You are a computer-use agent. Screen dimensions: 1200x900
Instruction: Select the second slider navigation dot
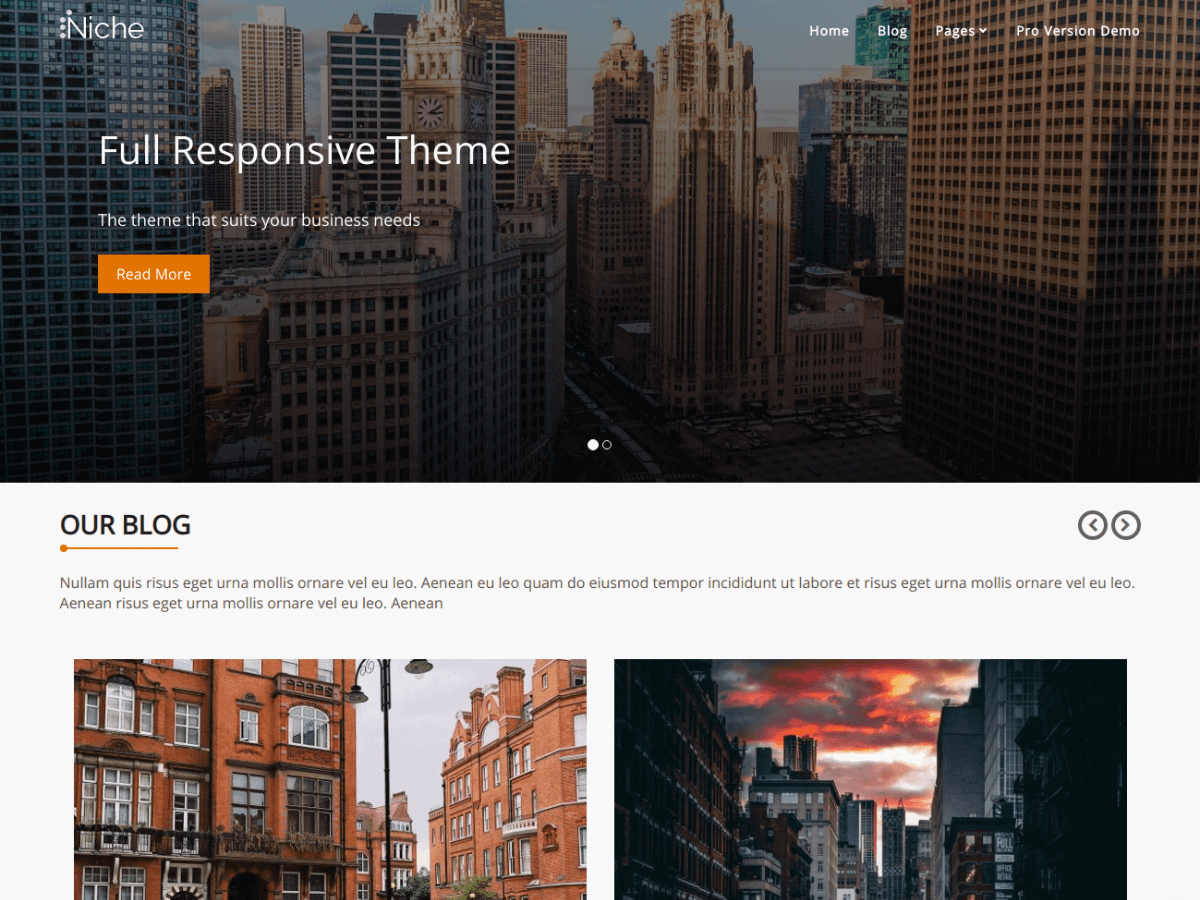[x=605, y=444]
